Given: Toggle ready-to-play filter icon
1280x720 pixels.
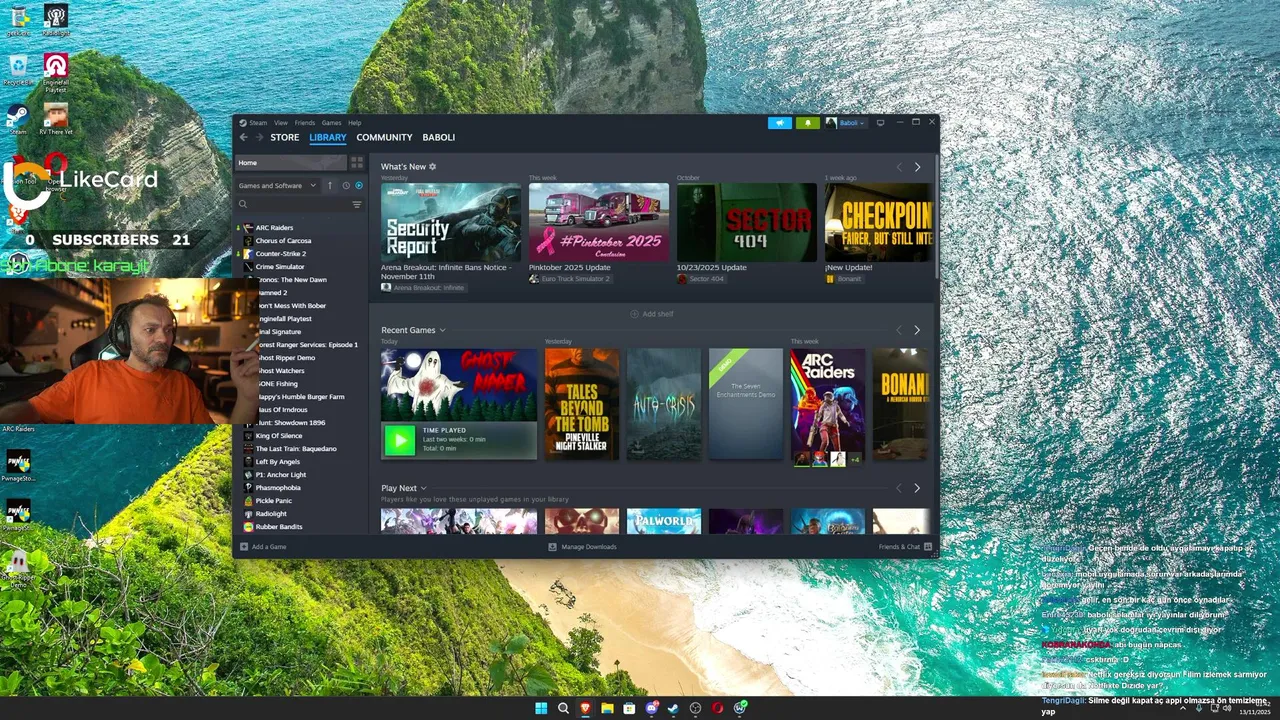Looking at the screenshot, I should 359,185.
